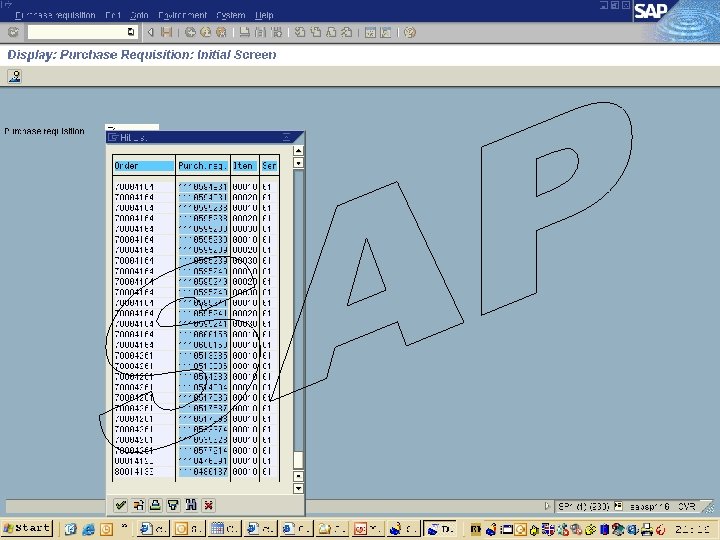Click the Create New Session icon
The image size is (720, 540).
(x=370, y=32)
